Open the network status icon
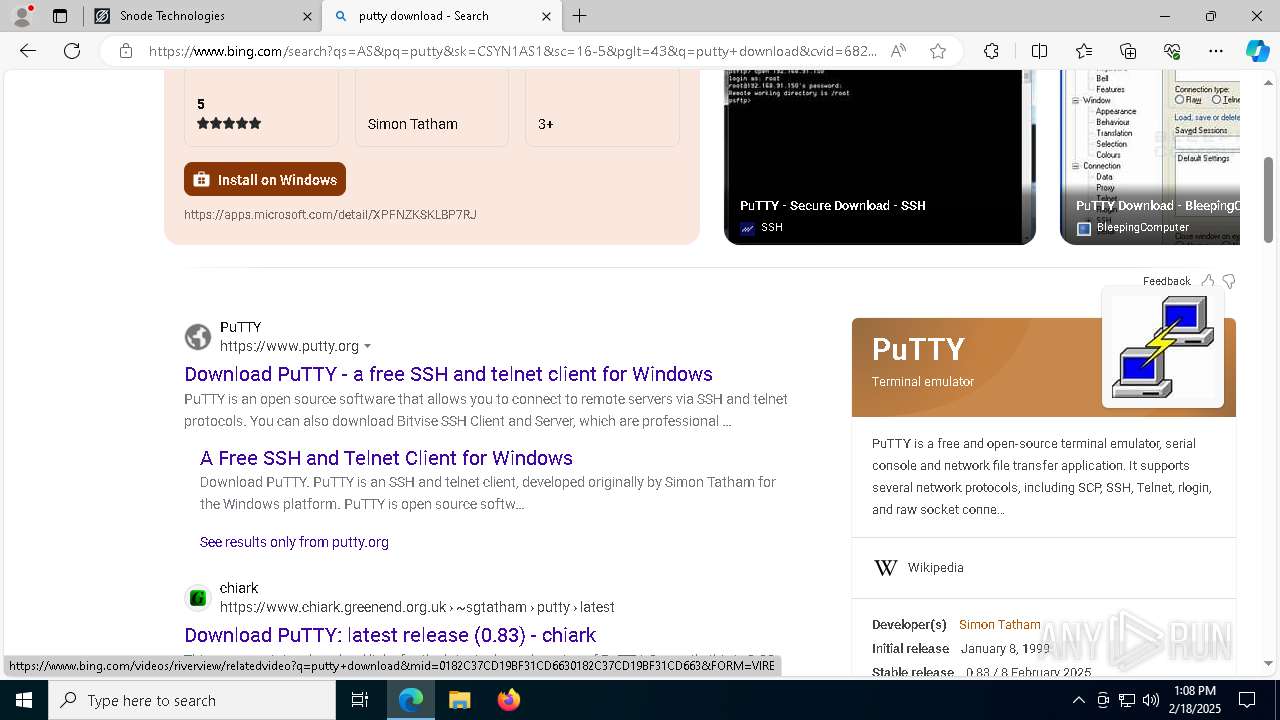Viewport: 1280px width, 720px height. click(x=1127, y=700)
